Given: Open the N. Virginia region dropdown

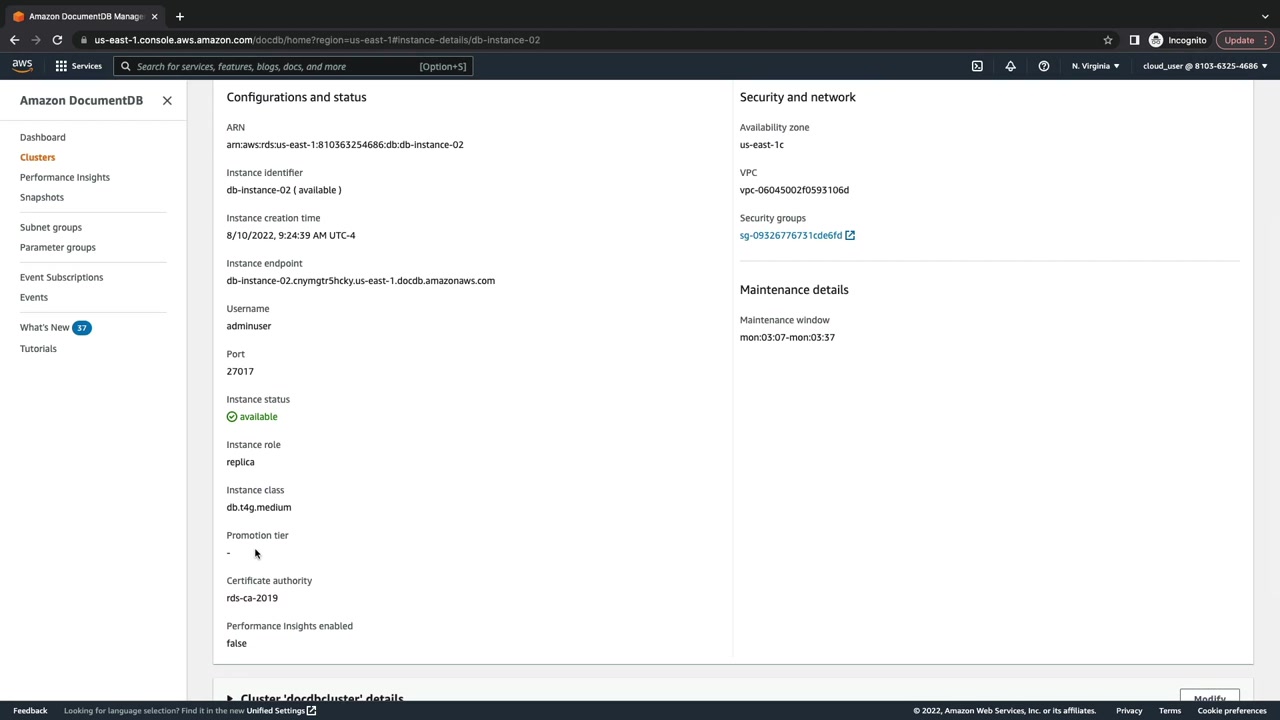Looking at the screenshot, I should pos(1096,66).
